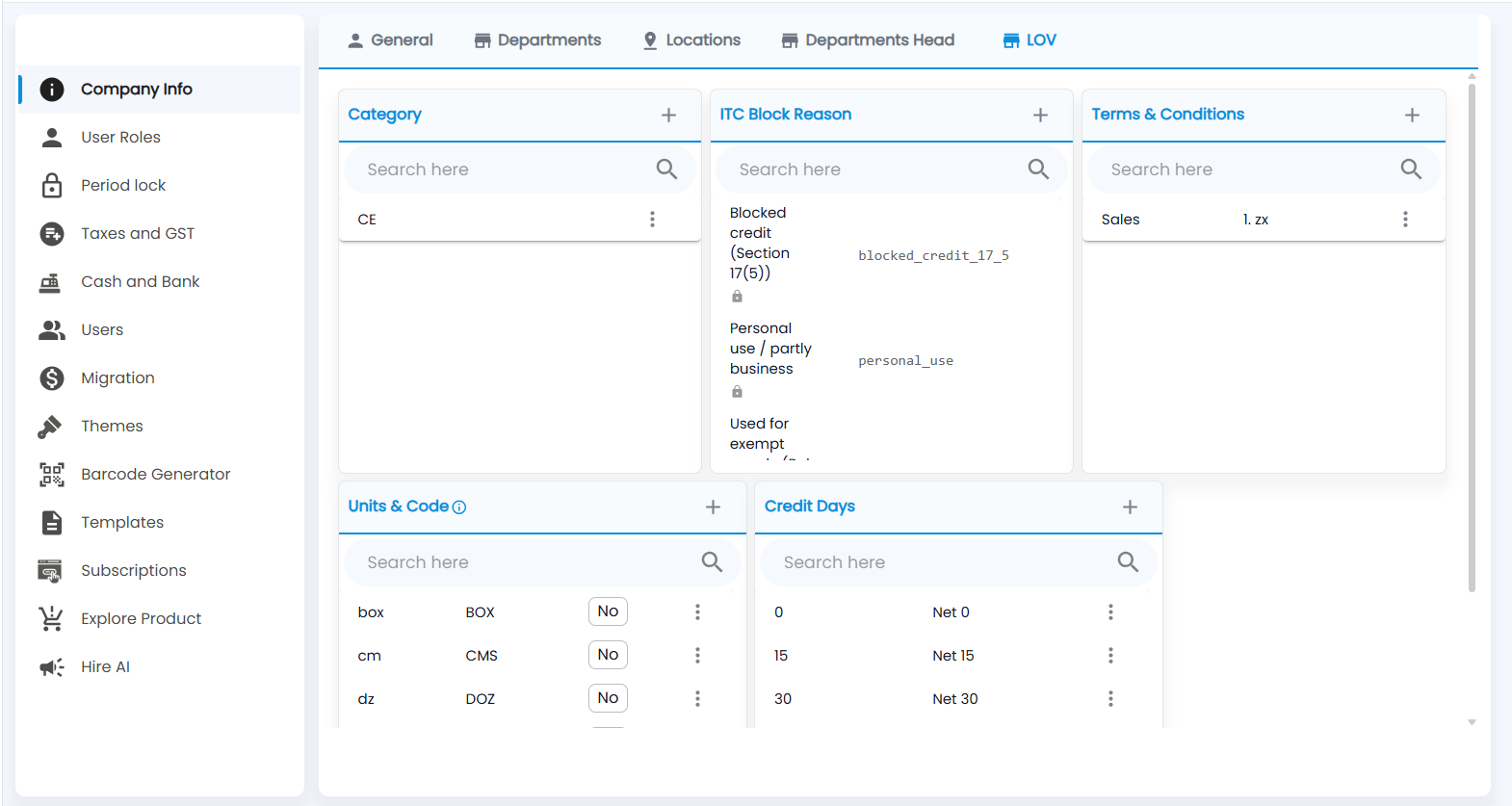1512x806 pixels.
Task: Switch to the Locations tab
Action: click(x=692, y=40)
